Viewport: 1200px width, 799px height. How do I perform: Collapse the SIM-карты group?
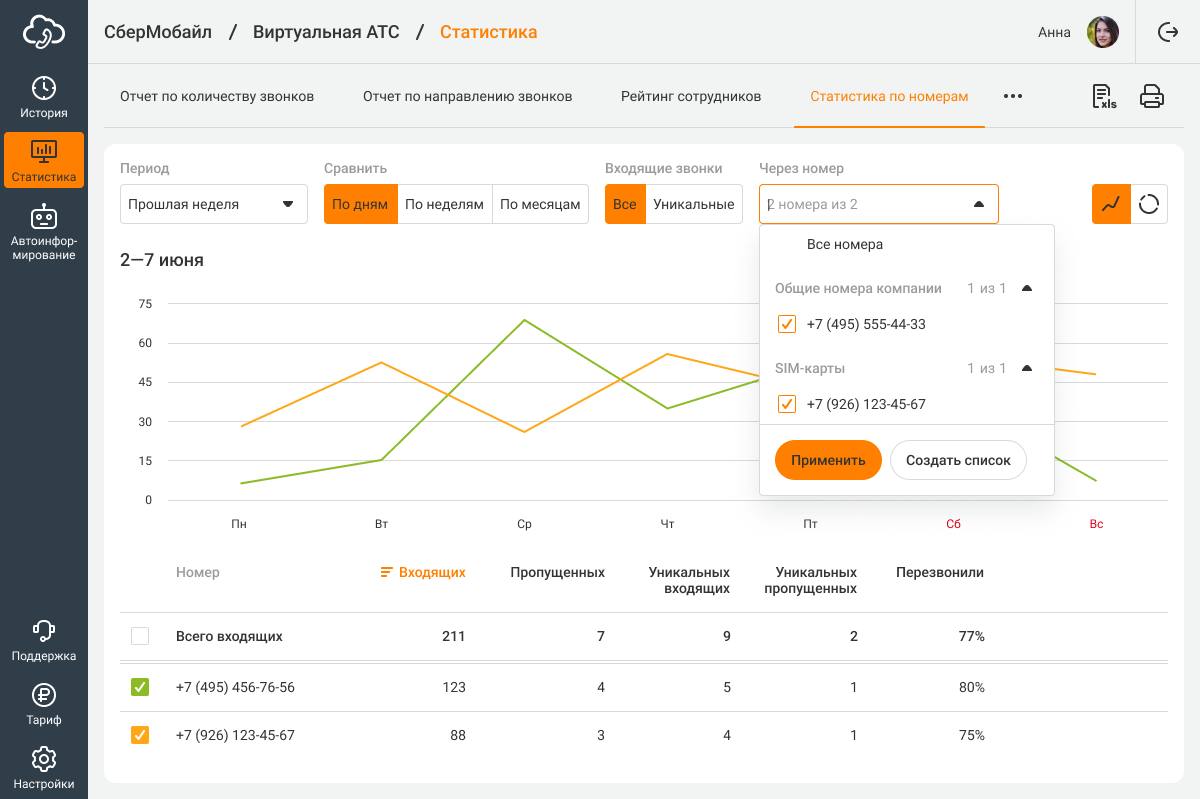point(1026,368)
